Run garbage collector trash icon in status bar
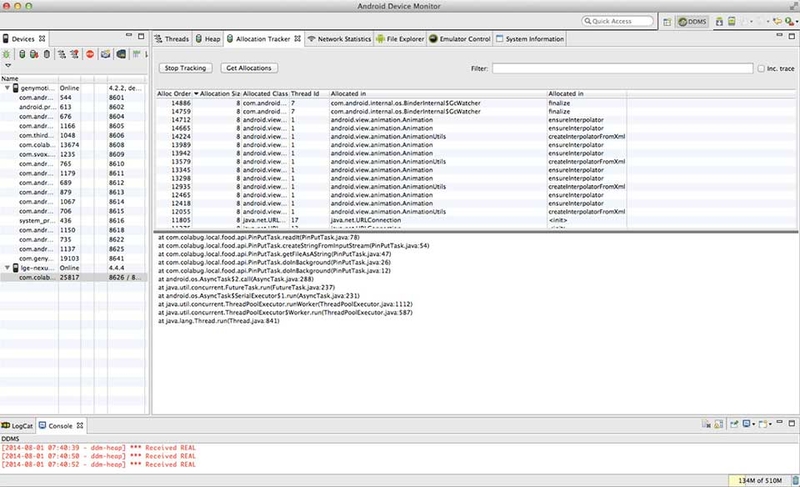Image resolution: width=800 pixels, height=487 pixels. tap(795, 480)
